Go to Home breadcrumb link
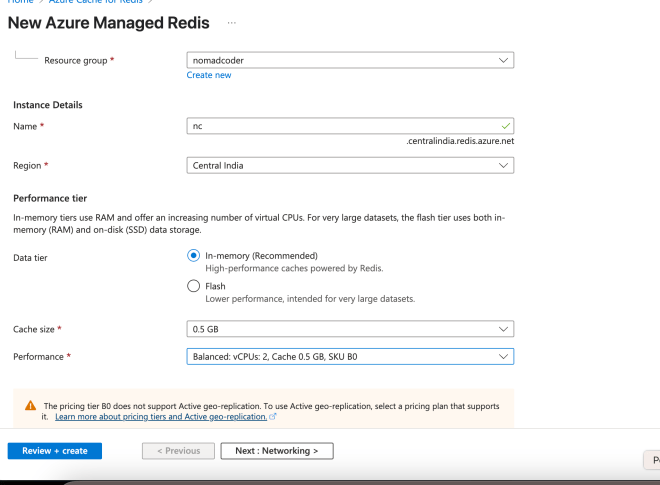Screen dimensions: 660x485 click(x=20, y=1)
